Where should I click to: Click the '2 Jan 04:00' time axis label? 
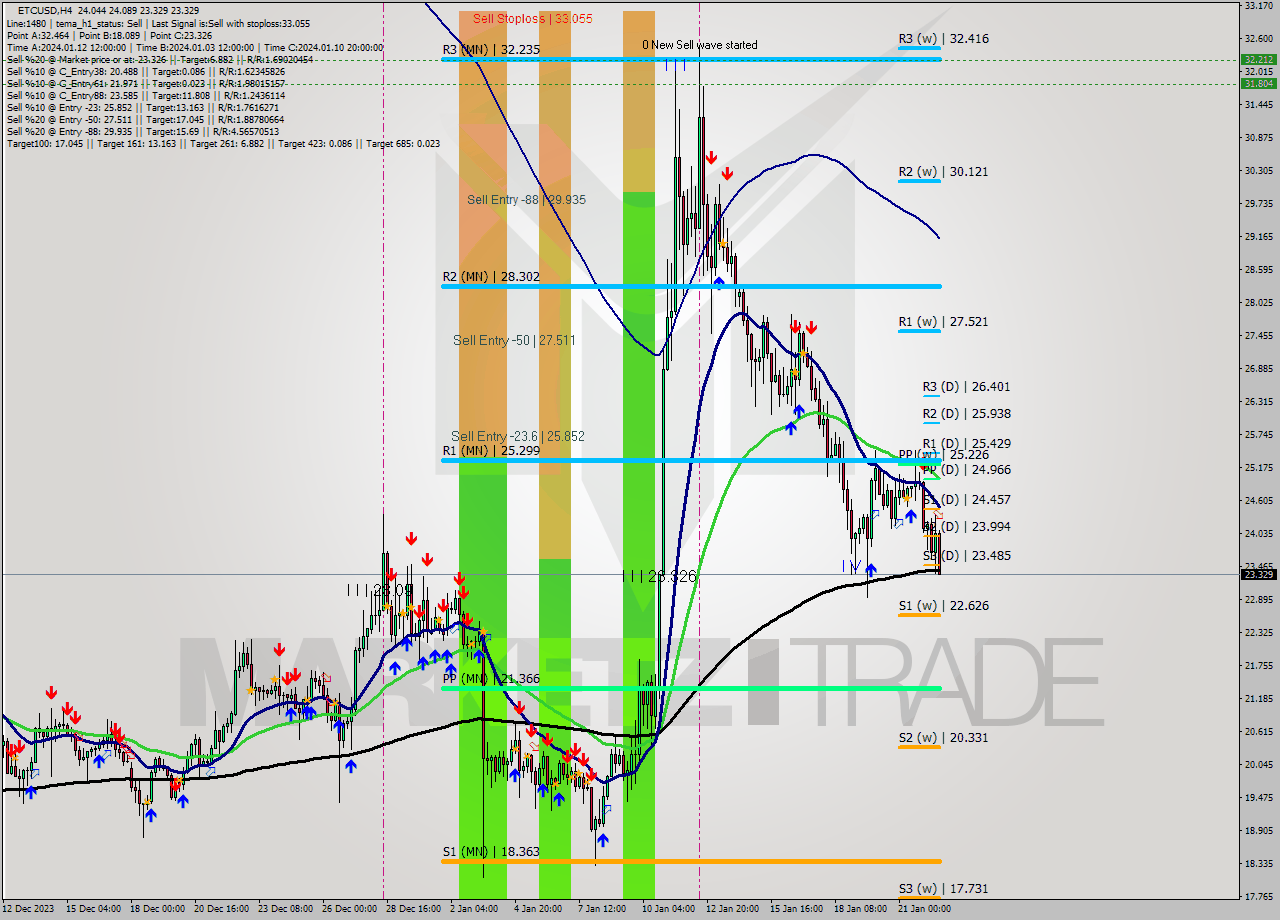[474, 909]
